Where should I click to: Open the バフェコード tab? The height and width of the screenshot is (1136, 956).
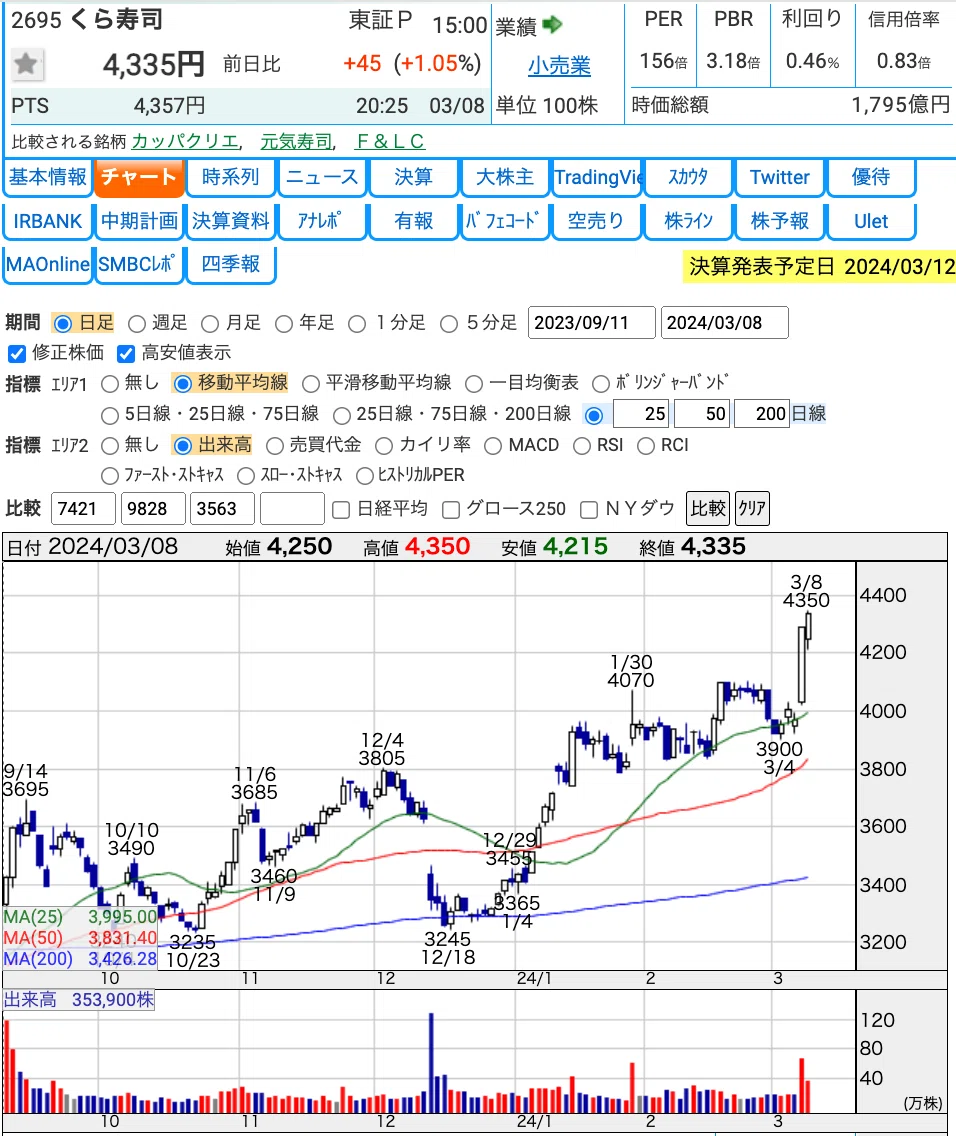[505, 221]
